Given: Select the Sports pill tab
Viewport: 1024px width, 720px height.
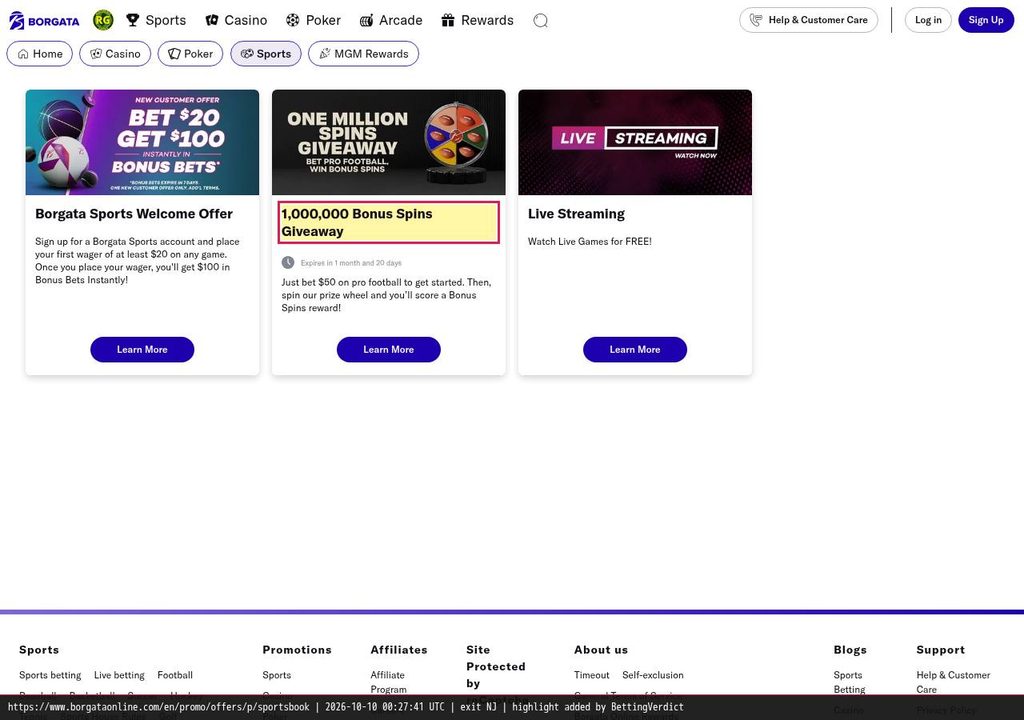Looking at the screenshot, I should pyautogui.click(x=266, y=54).
